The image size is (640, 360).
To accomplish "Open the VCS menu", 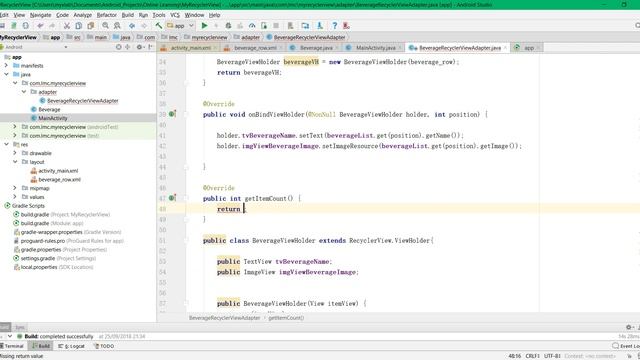I will coord(175,15).
